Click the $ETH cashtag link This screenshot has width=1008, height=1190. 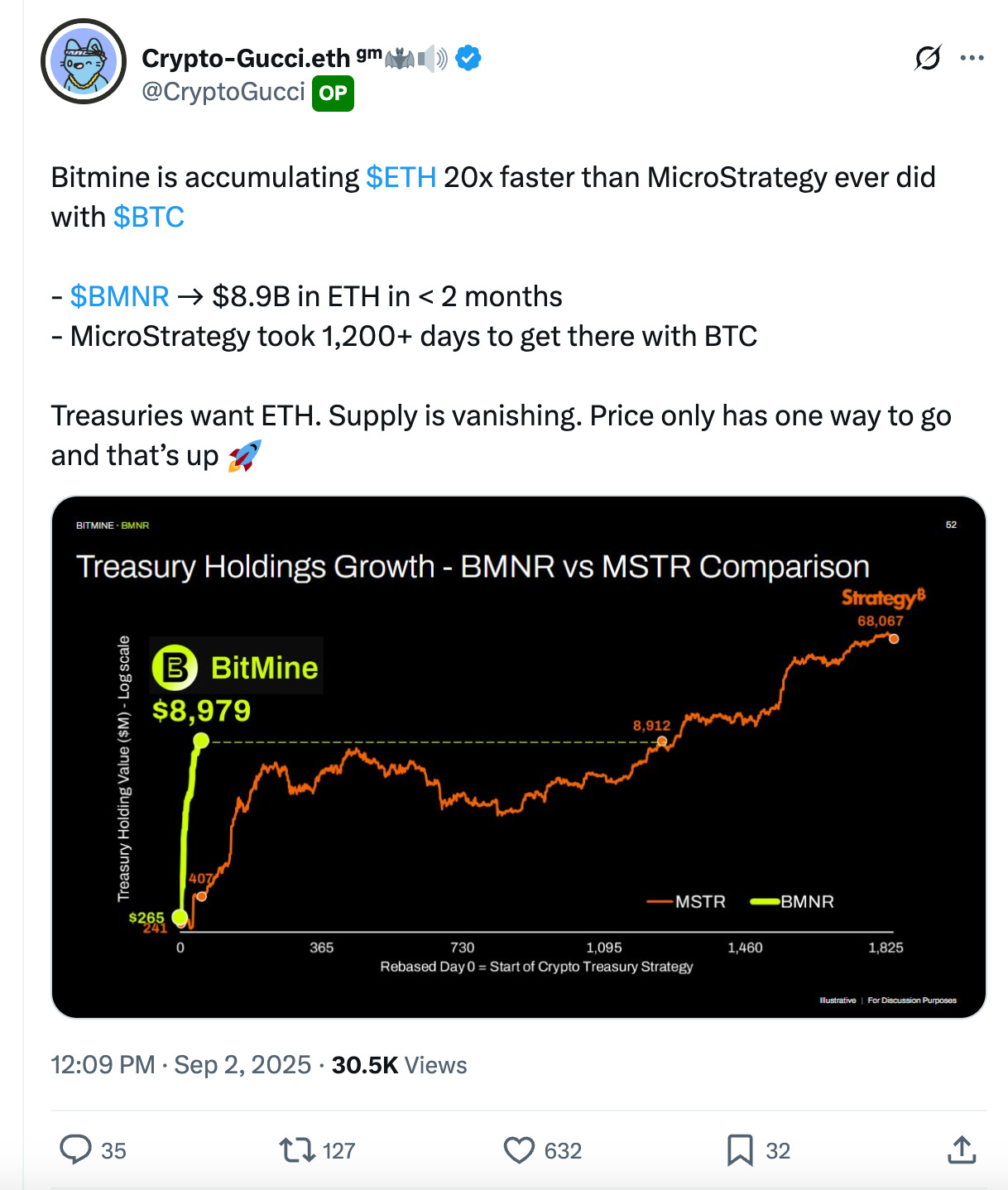click(401, 177)
